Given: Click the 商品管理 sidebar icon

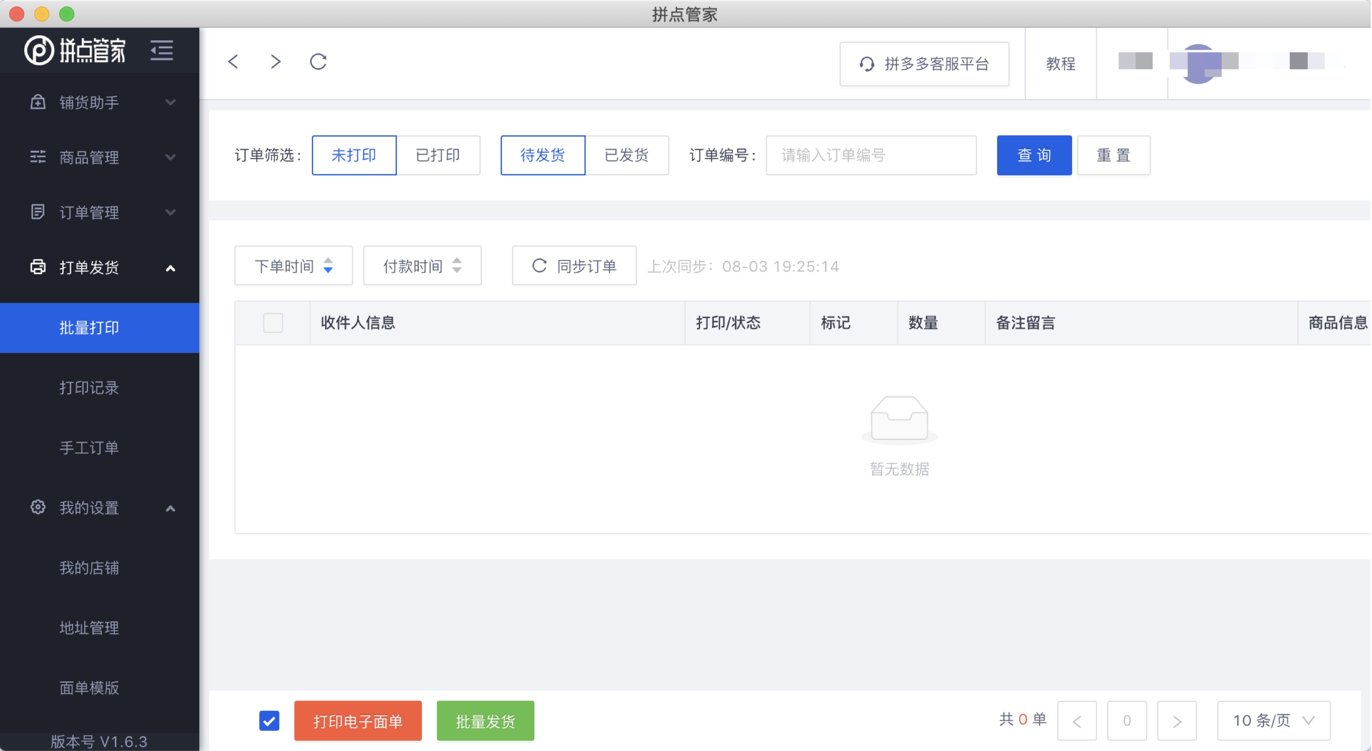Looking at the screenshot, I should [x=37, y=157].
